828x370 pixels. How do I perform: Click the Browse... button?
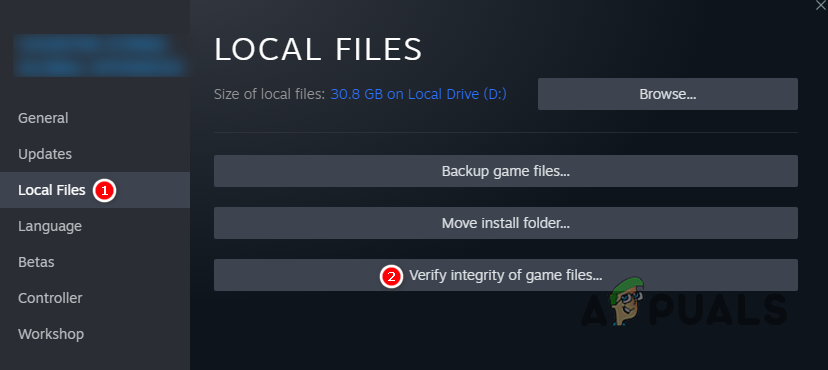667,94
